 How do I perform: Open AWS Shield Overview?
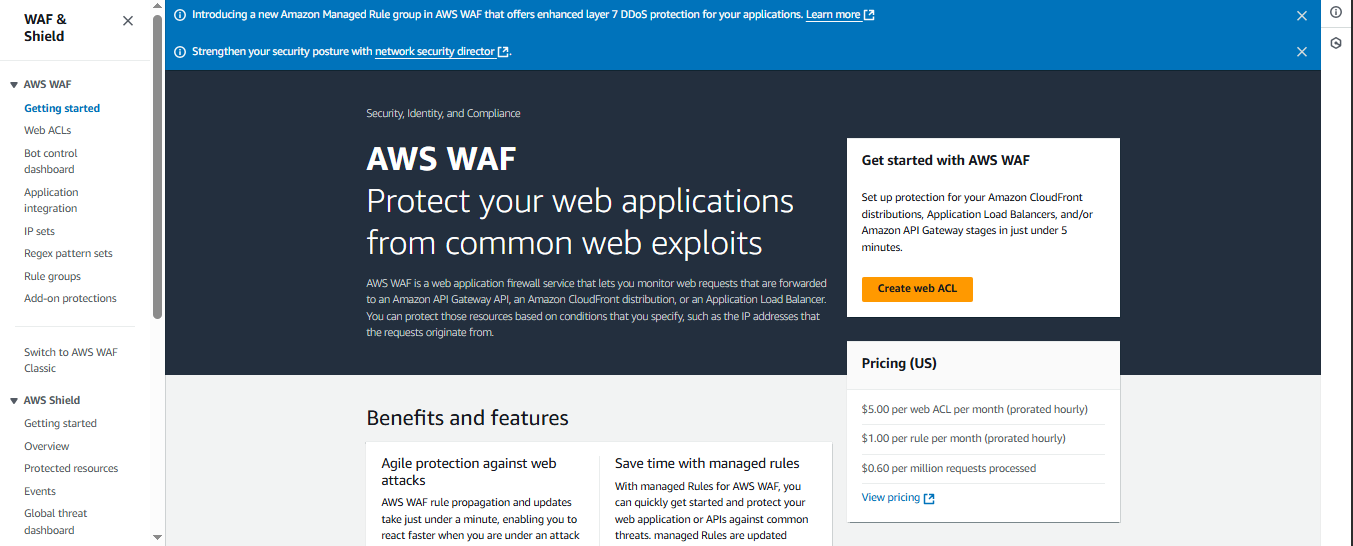(x=47, y=446)
